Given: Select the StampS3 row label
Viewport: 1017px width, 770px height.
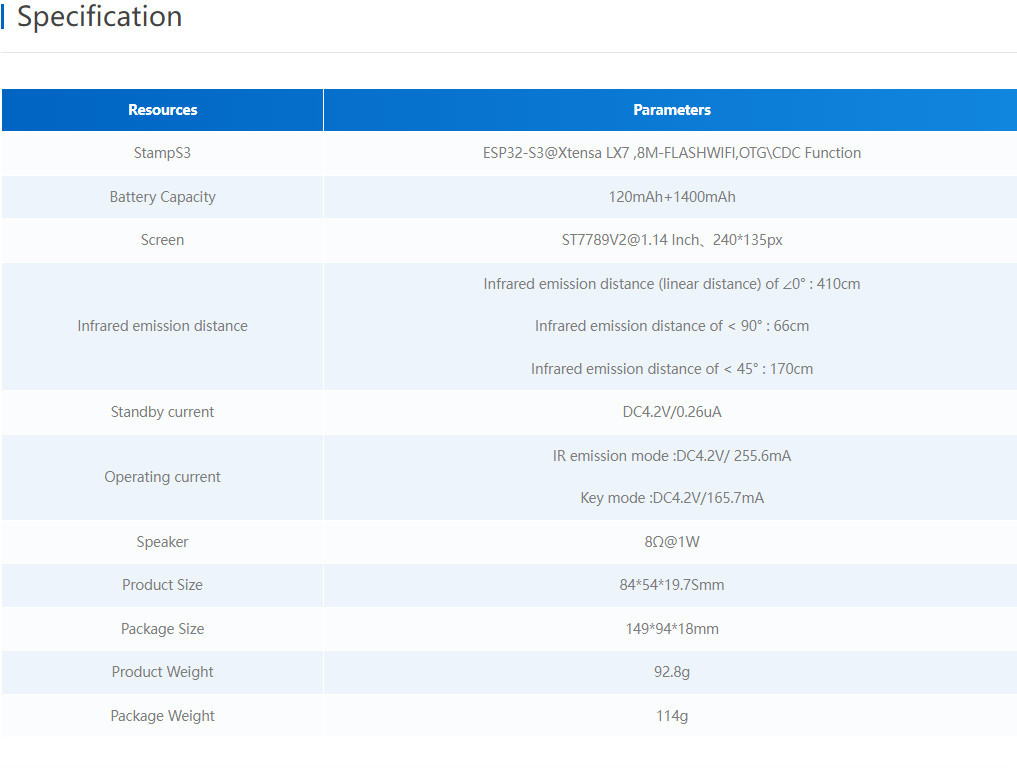Looking at the screenshot, I should [162, 153].
